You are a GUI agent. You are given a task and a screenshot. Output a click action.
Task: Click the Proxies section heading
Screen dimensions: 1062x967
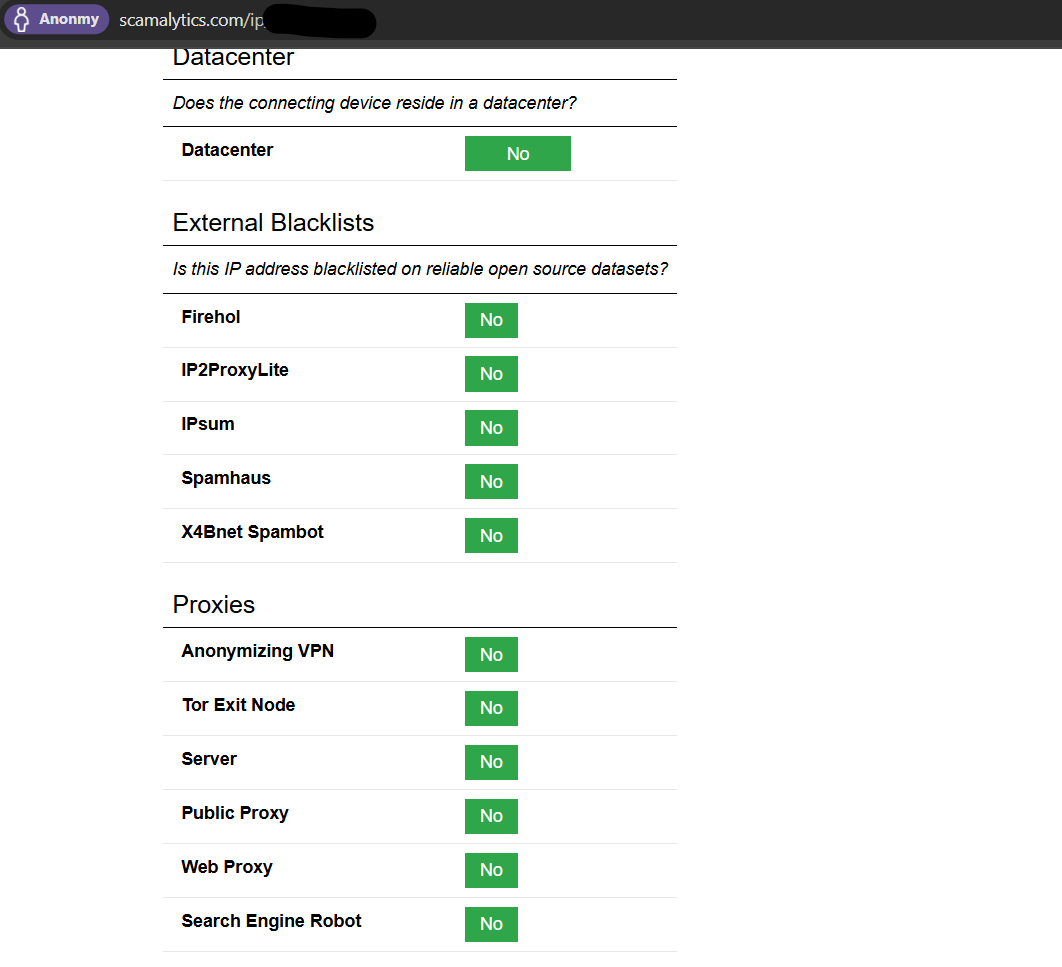(x=214, y=605)
